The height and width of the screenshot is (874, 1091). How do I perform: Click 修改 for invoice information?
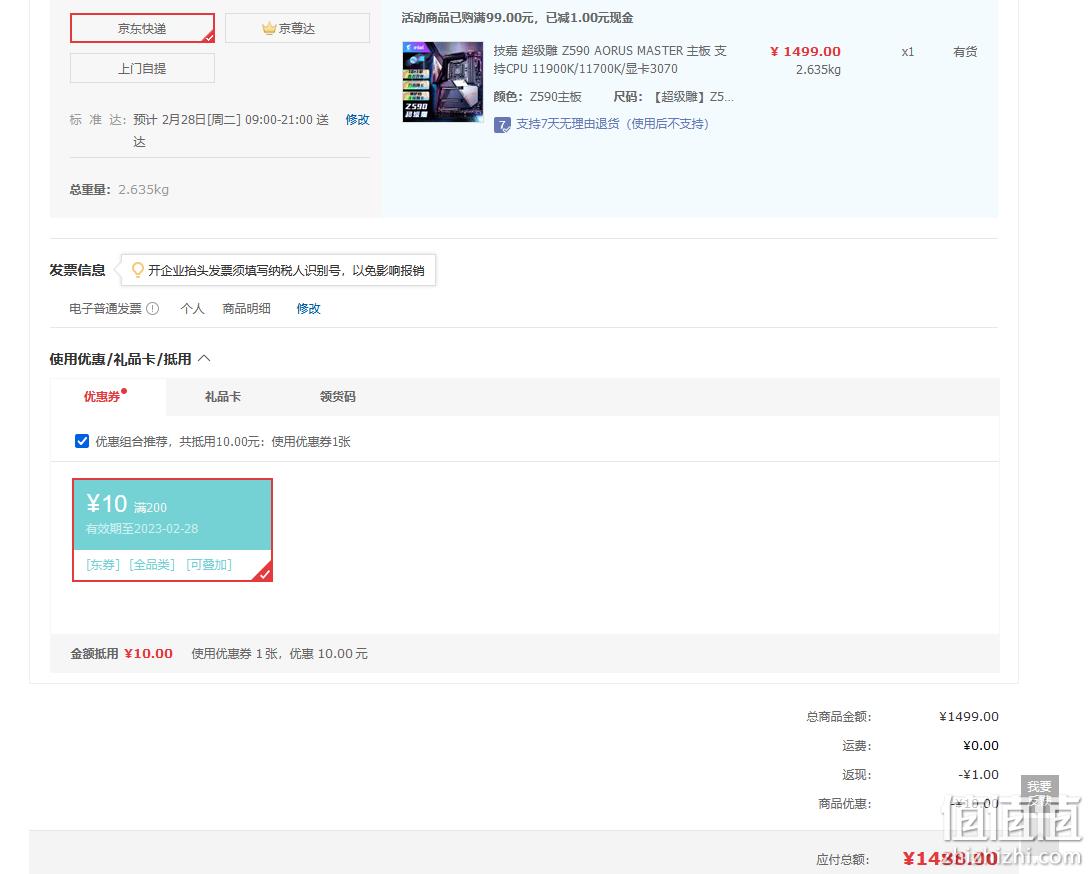tap(308, 308)
